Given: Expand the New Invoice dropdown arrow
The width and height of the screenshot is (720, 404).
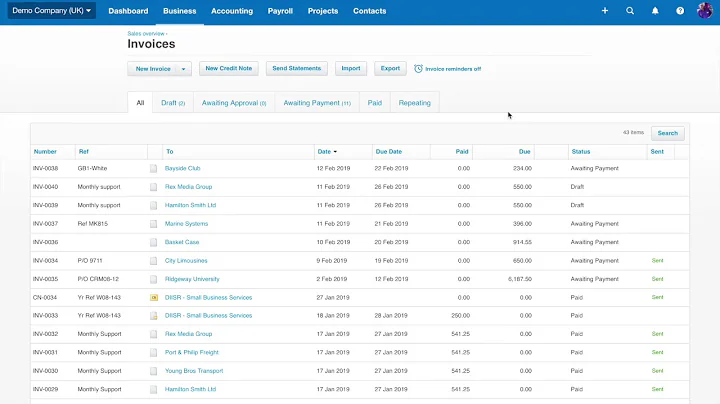Looking at the screenshot, I should pos(183,69).
